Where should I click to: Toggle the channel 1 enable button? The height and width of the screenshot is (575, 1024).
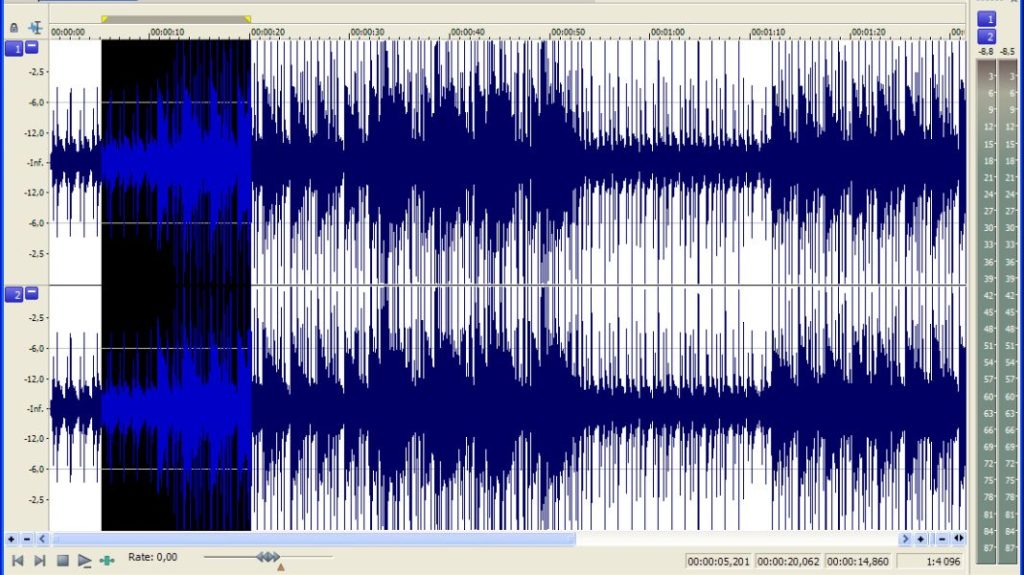point(14,48)
